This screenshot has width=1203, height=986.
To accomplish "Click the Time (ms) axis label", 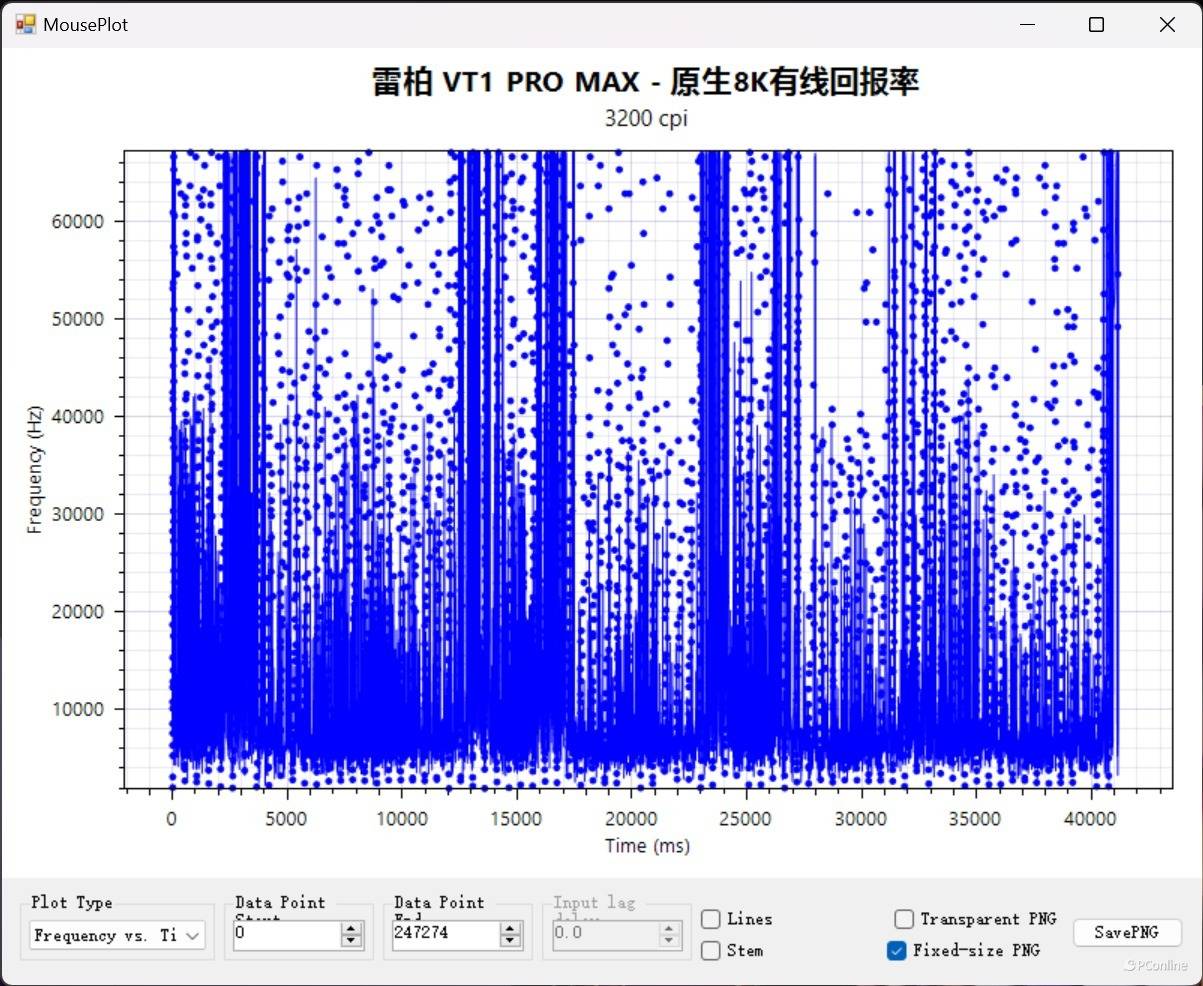I will 647,846.
